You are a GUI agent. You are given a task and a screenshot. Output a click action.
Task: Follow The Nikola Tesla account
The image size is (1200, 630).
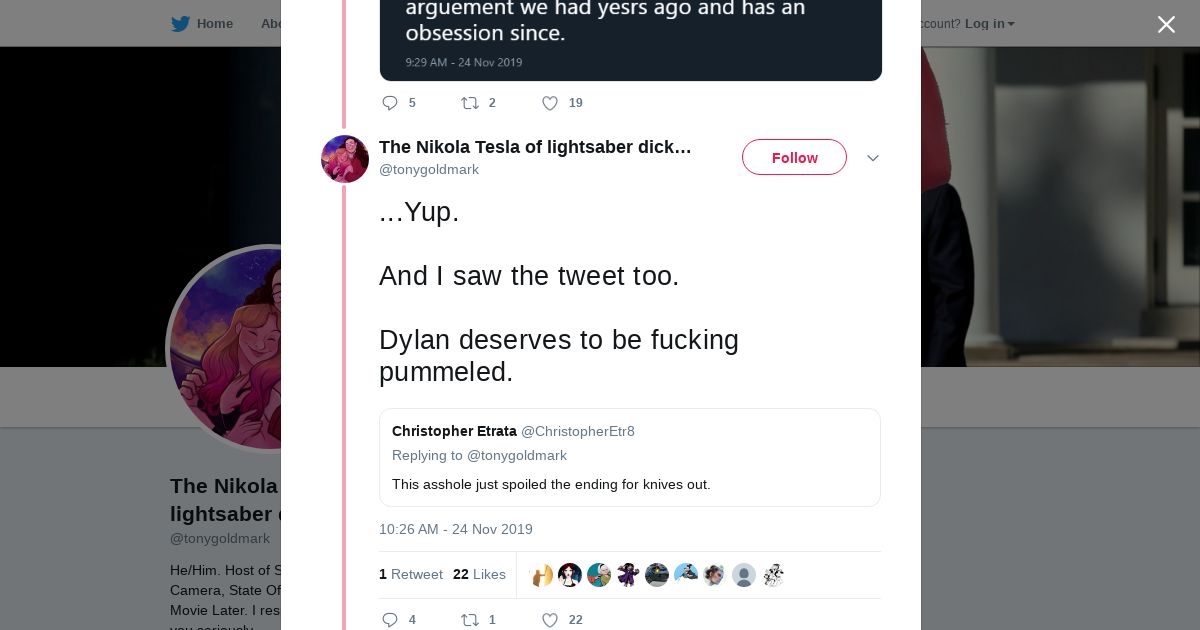pyautogui.click(x=794, y=158)
